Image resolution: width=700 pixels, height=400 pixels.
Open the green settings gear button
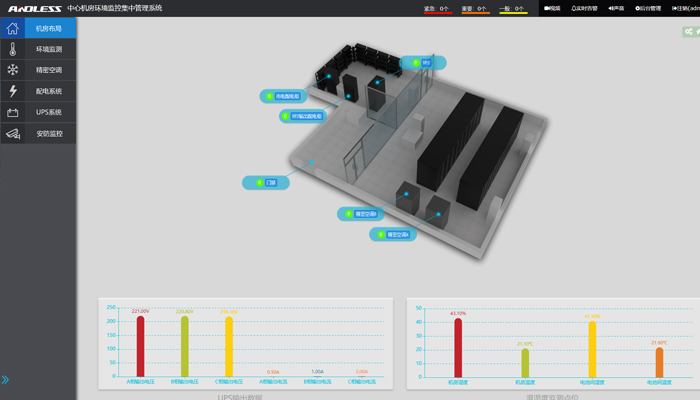click(689, 32)
